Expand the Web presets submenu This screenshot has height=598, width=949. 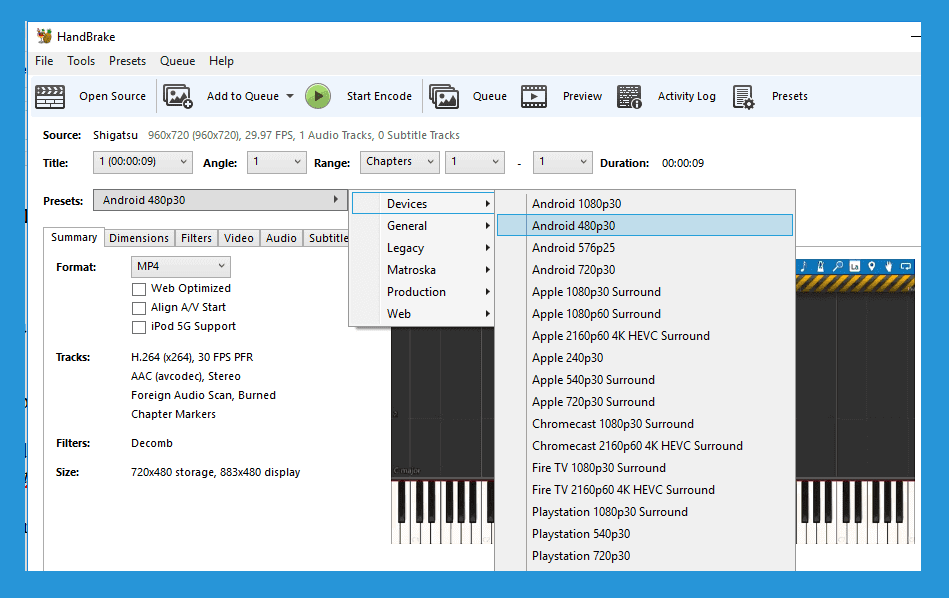click(x=422, y=314)
